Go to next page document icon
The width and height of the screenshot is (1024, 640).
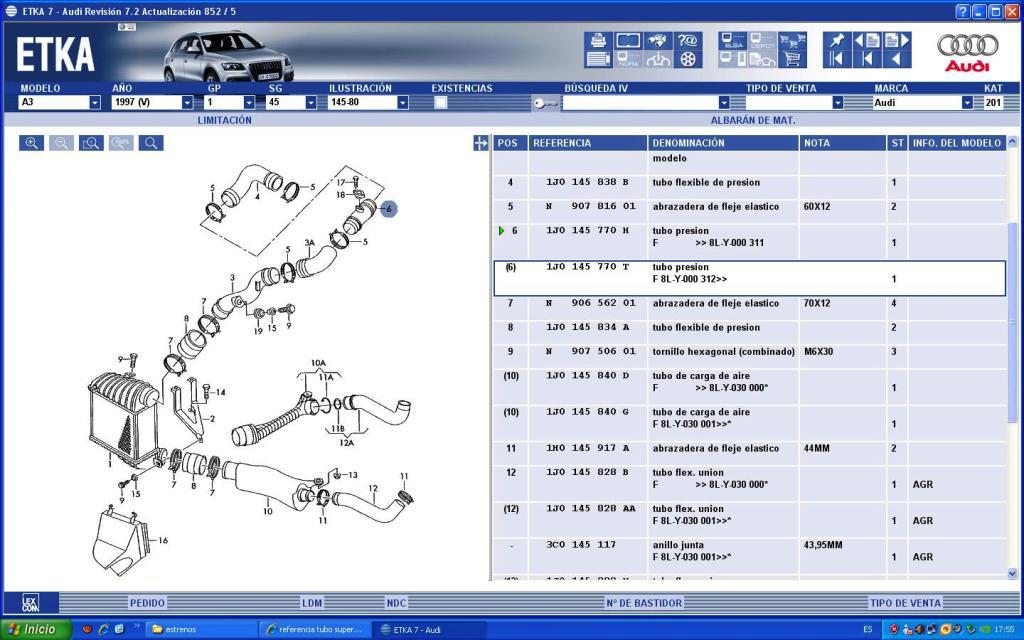click(897, 40)
